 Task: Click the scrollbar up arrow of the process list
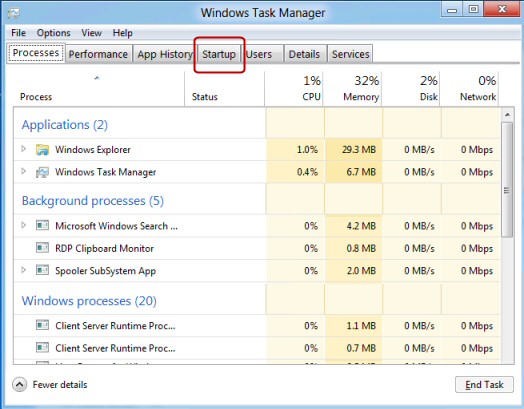[507, 115]
